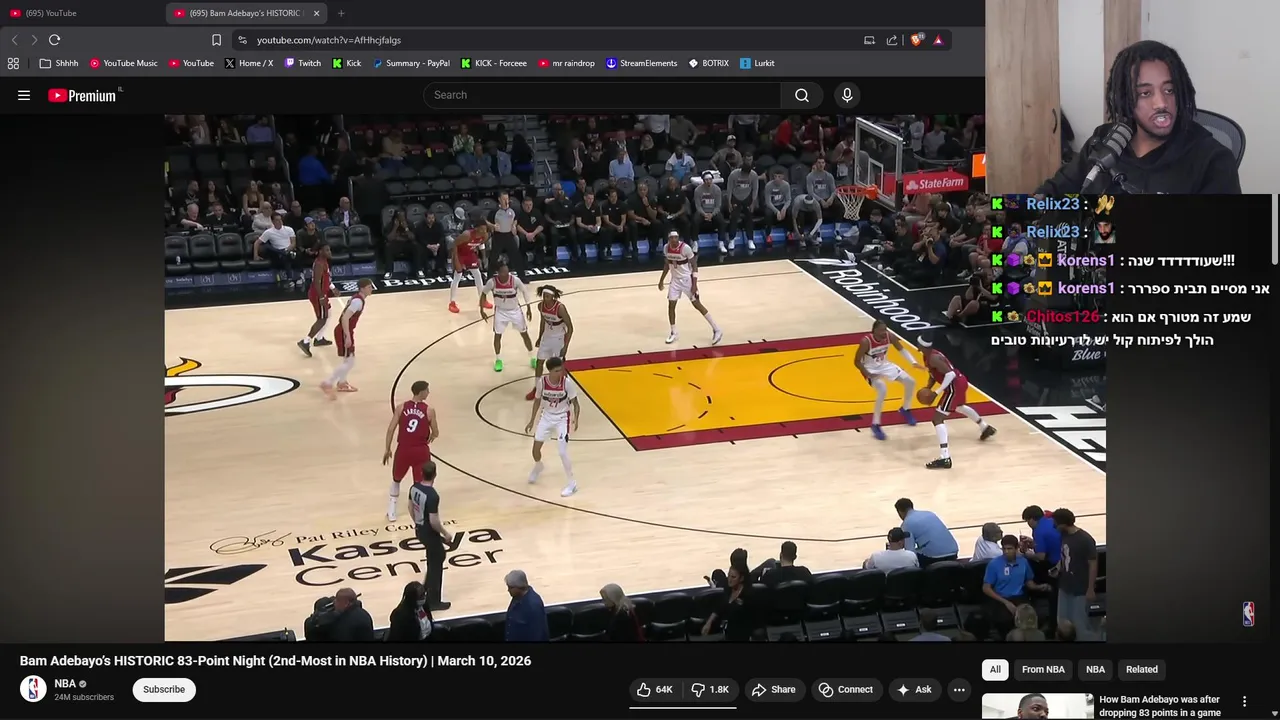
Task: Go back with browser back arrow
Action: pos(14,40)
